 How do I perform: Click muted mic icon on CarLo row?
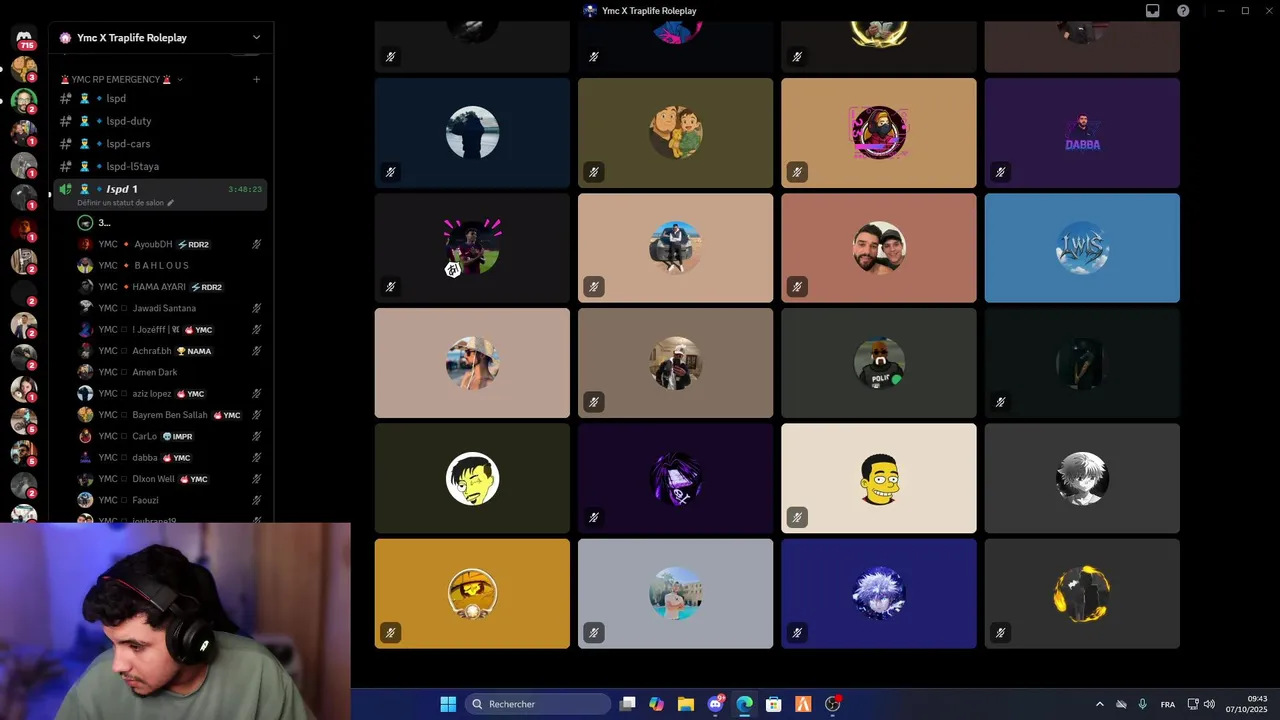tap(257, 436)
